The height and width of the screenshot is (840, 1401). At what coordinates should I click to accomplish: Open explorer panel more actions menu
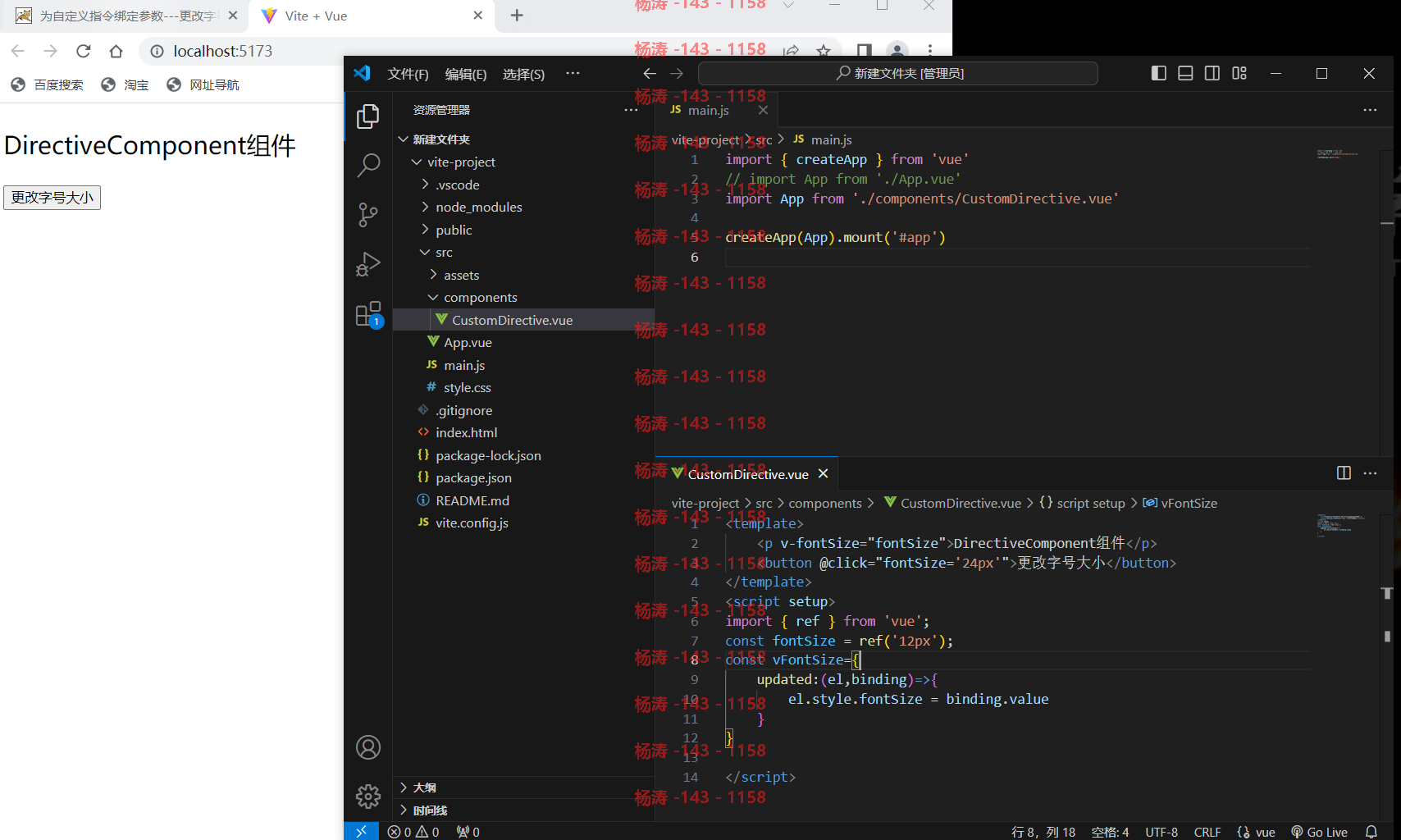[x=631, y=110]
